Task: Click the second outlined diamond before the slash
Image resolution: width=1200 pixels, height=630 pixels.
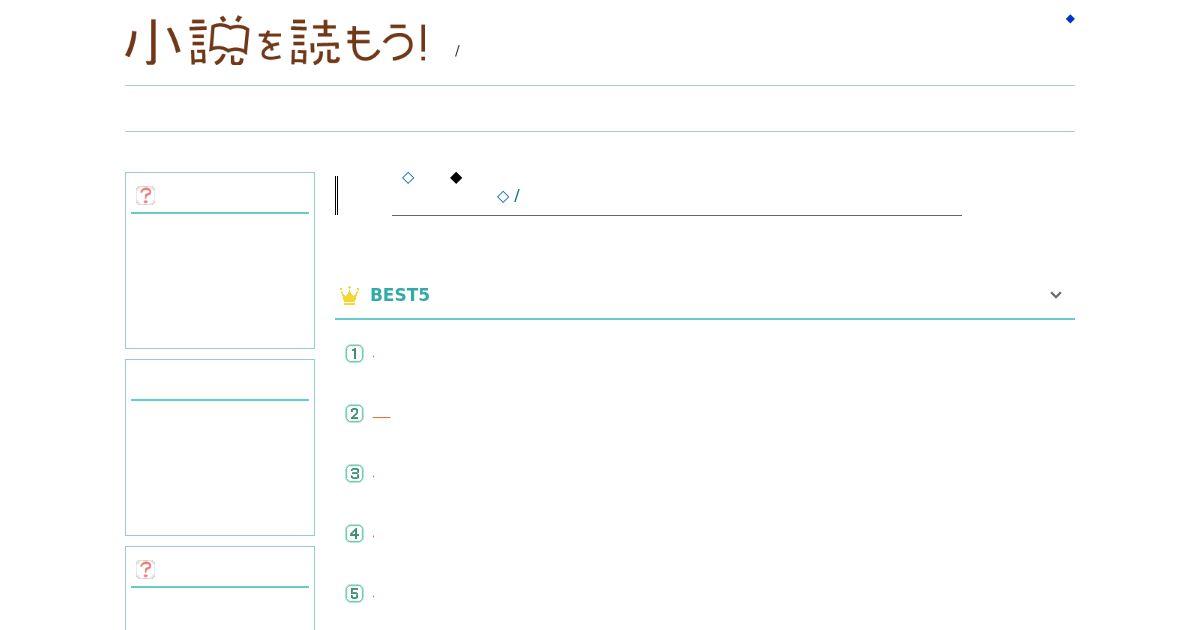Action: [503, 197]
